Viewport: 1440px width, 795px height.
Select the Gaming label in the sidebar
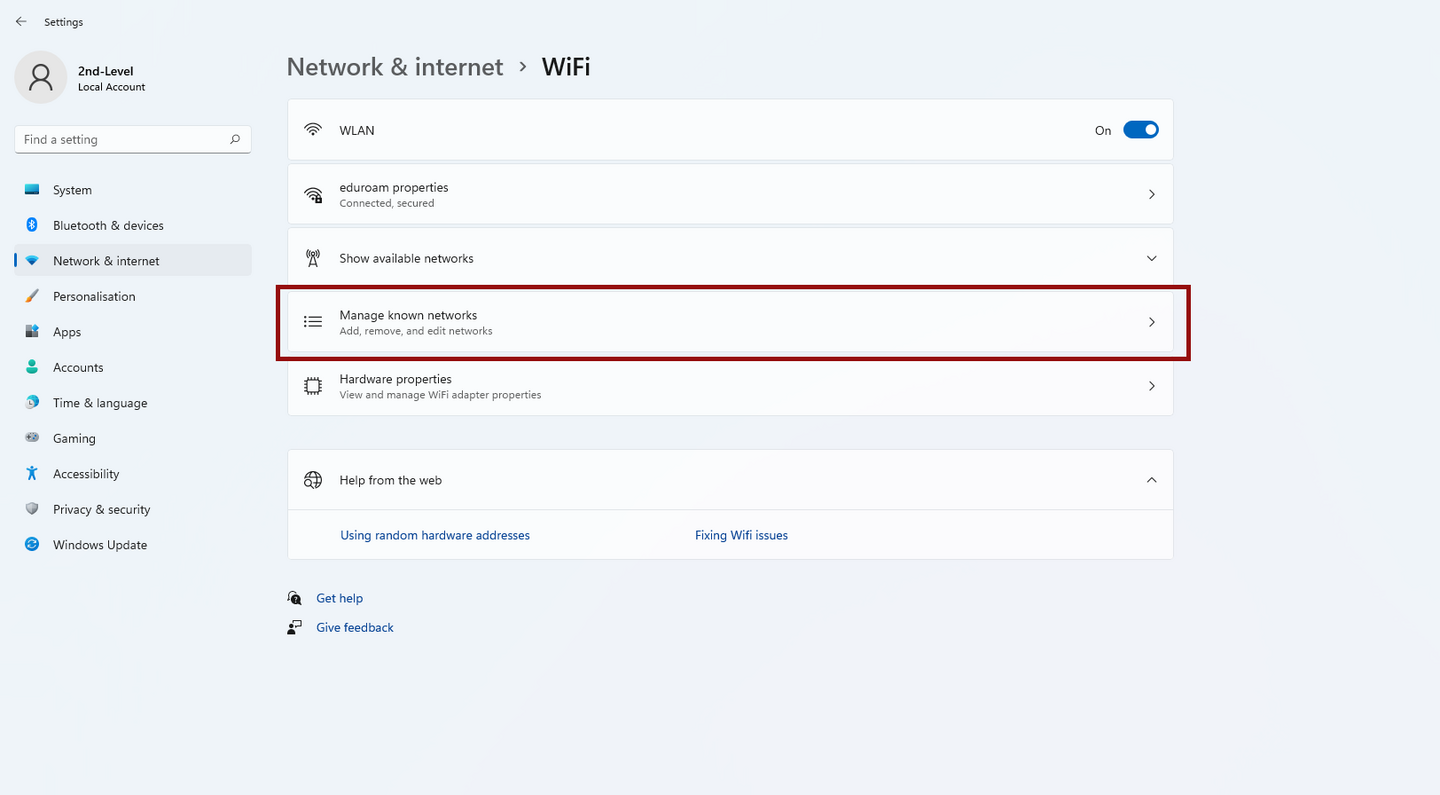[74, 438]
